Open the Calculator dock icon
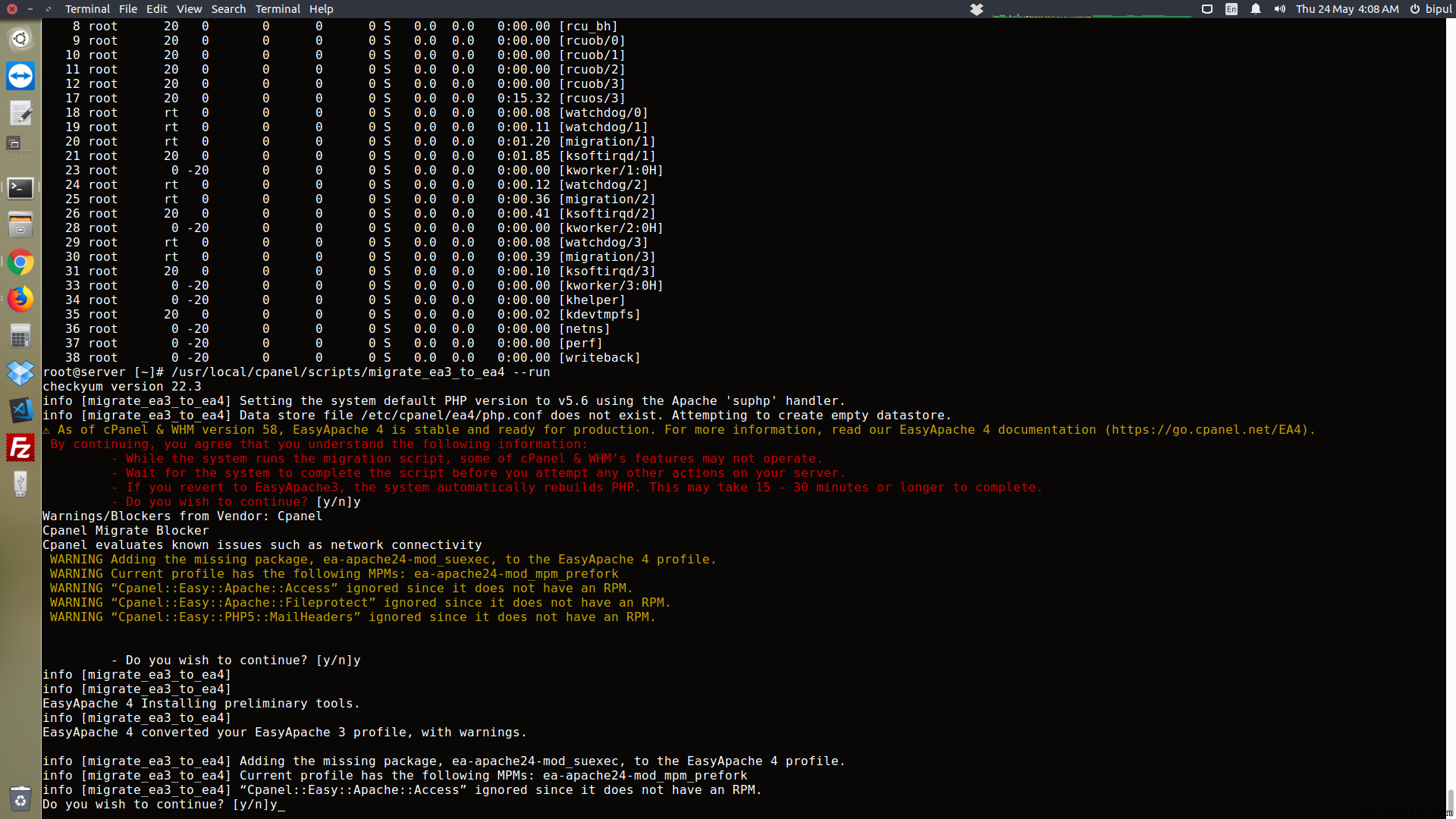1456x819 pixels. [x=20, y=336]
